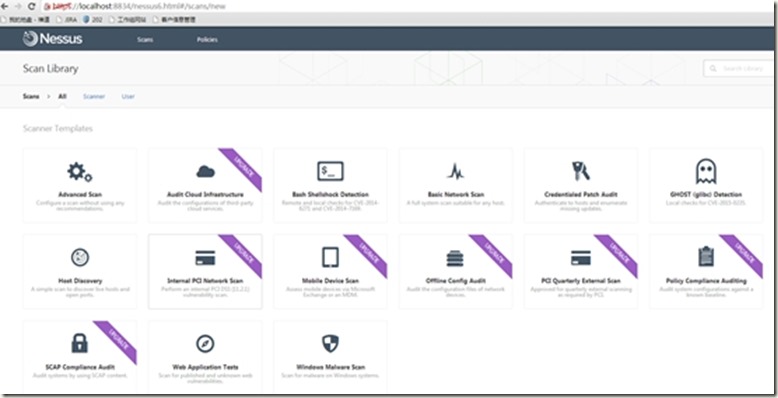Open the JIRA bookmark
Image resolution: width=778 pixels, height=398 pixels.
pos(66,20)
